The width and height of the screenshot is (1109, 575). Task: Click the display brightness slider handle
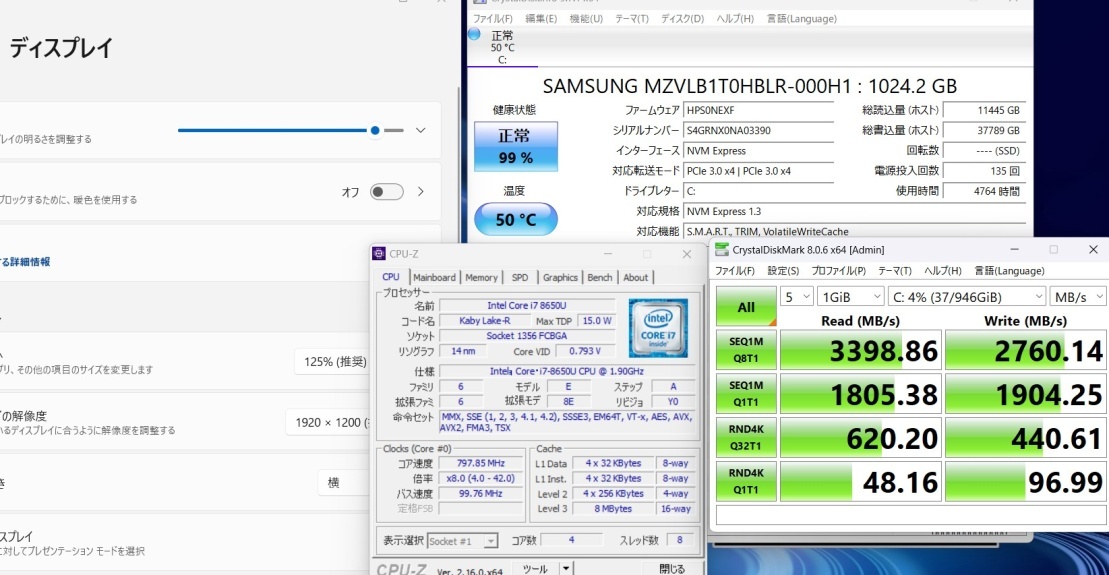[375, 130]
